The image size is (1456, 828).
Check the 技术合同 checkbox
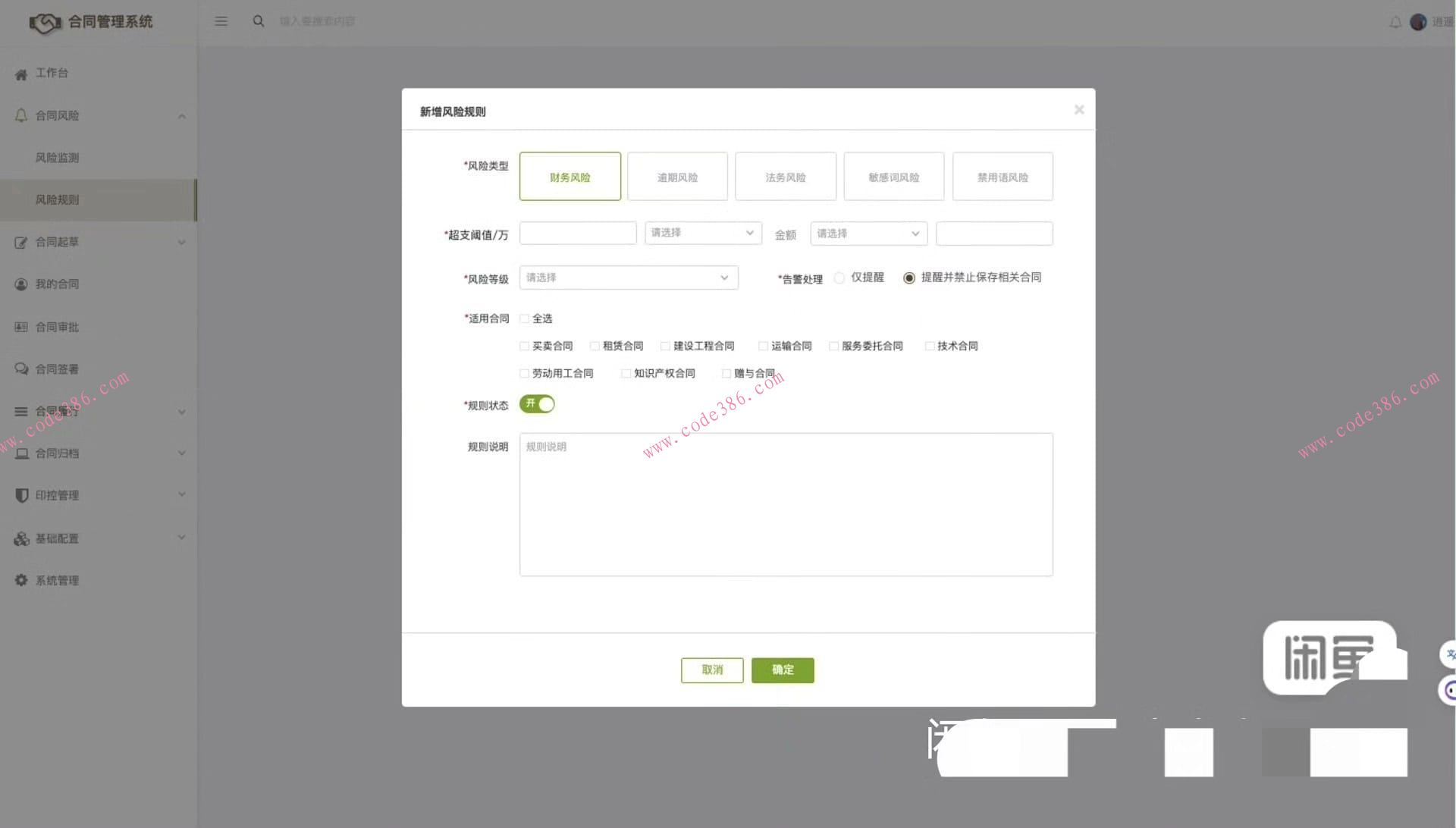(x=930, y=346)
